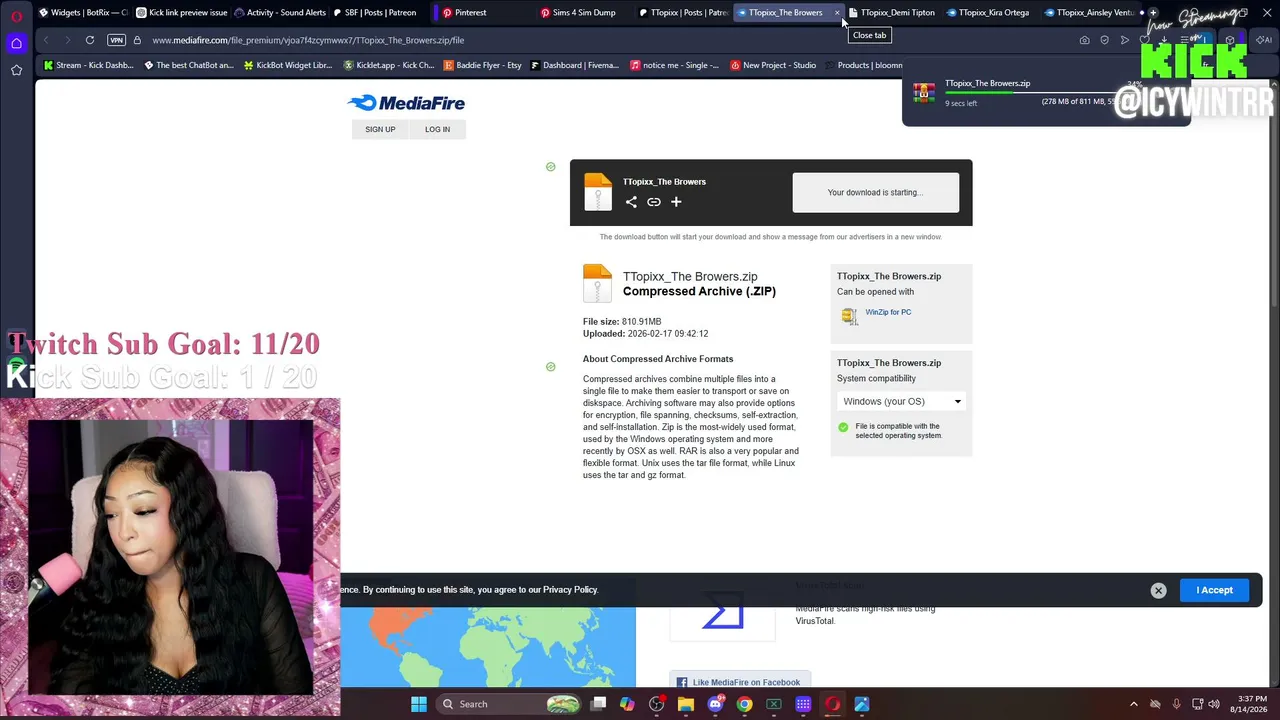Viewport: 1280px width, 720px height.
Task: Click the share icon under TTopixx_The Browers
Action: 631,202
